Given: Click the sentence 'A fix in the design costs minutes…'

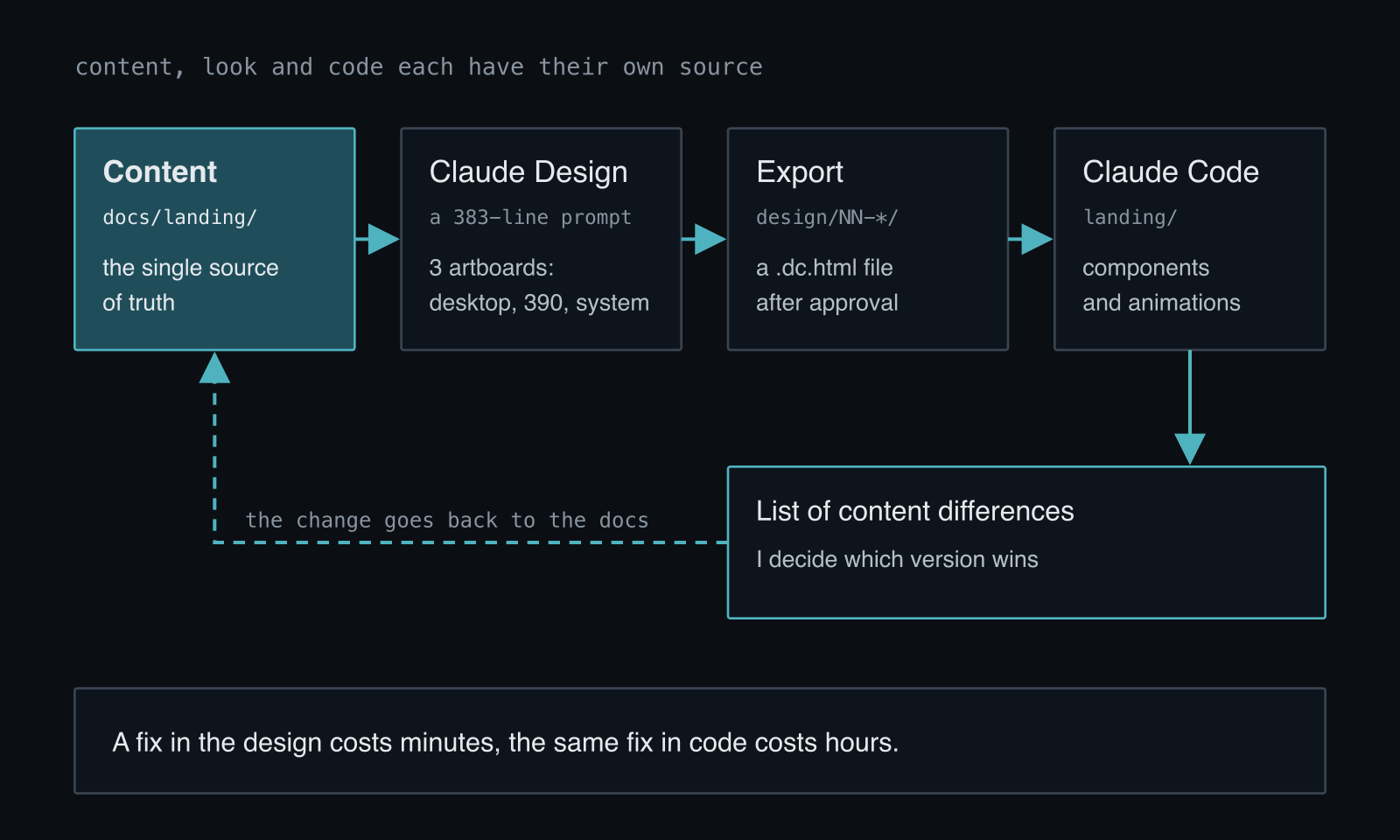Looking at the screenshot, I should tap(506, 743).
